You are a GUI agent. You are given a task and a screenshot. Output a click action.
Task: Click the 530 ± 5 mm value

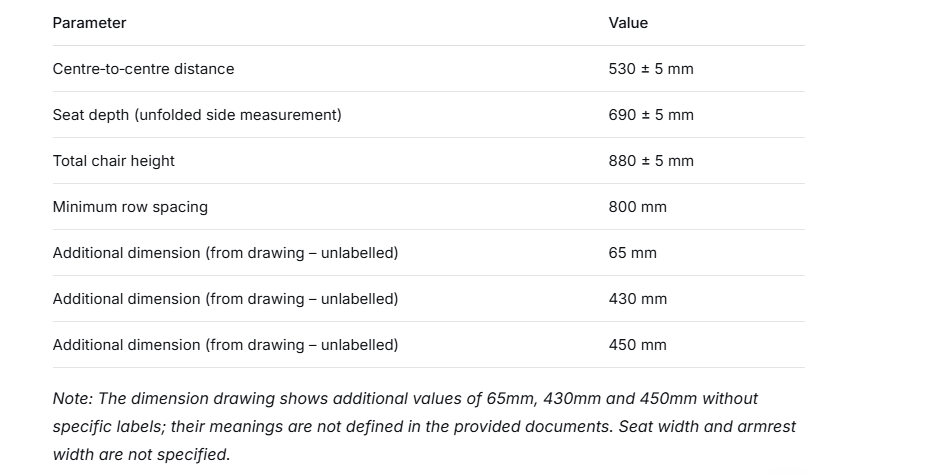pyautogui.click(x=651, y=69)
